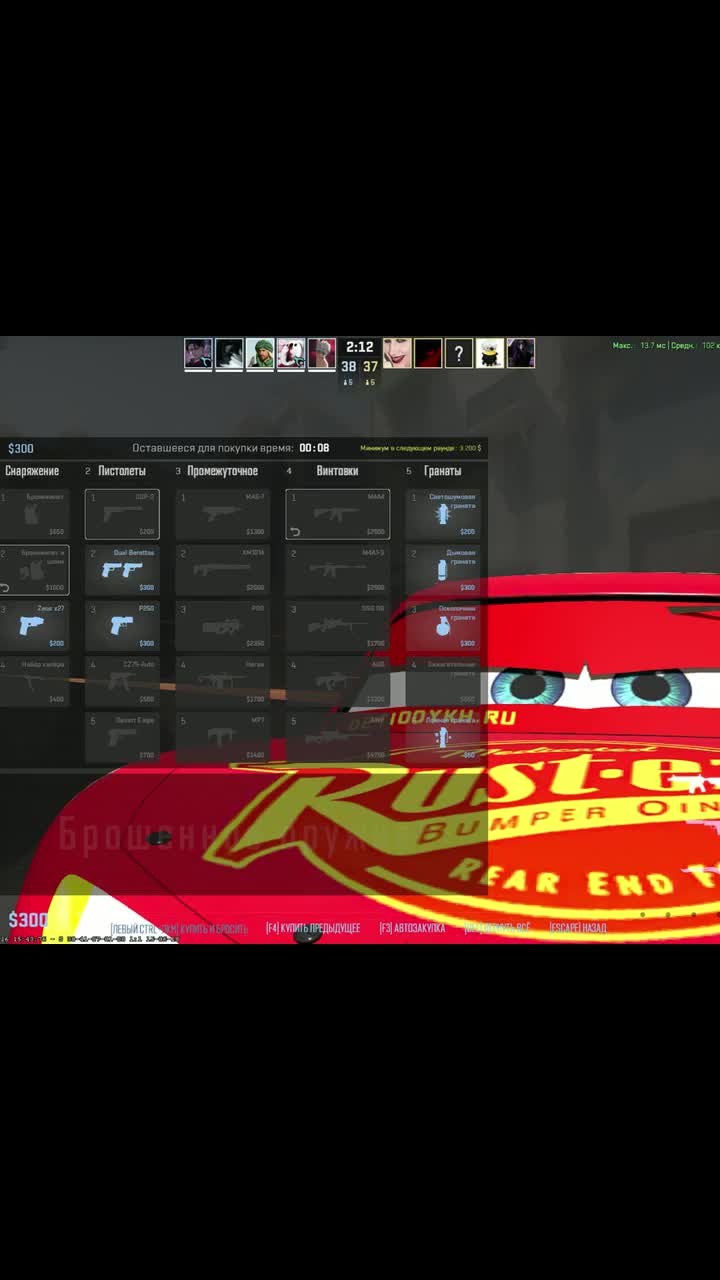Screen dimensions: 720x1280
Task: Click the score value 38
Action: tap(348, 367)
